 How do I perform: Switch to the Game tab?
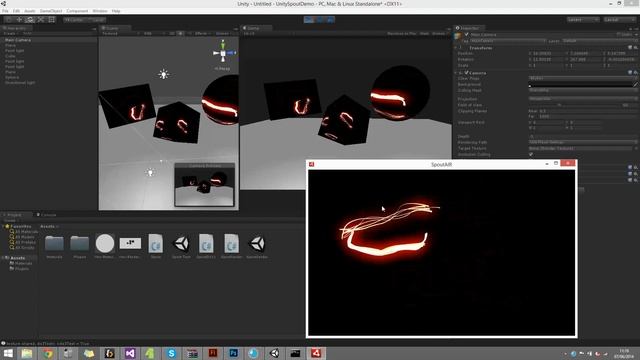coord(256,28)
